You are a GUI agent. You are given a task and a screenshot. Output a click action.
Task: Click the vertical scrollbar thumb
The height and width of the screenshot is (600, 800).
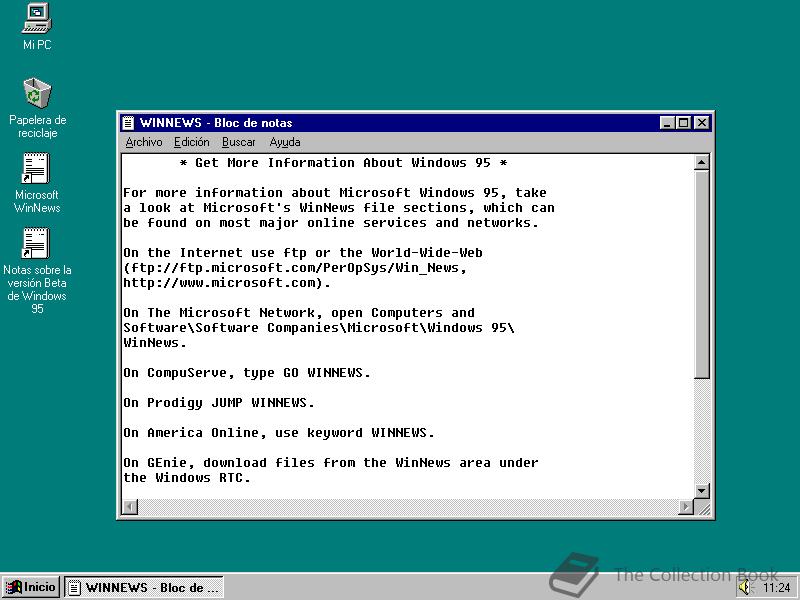pos(702,274)
